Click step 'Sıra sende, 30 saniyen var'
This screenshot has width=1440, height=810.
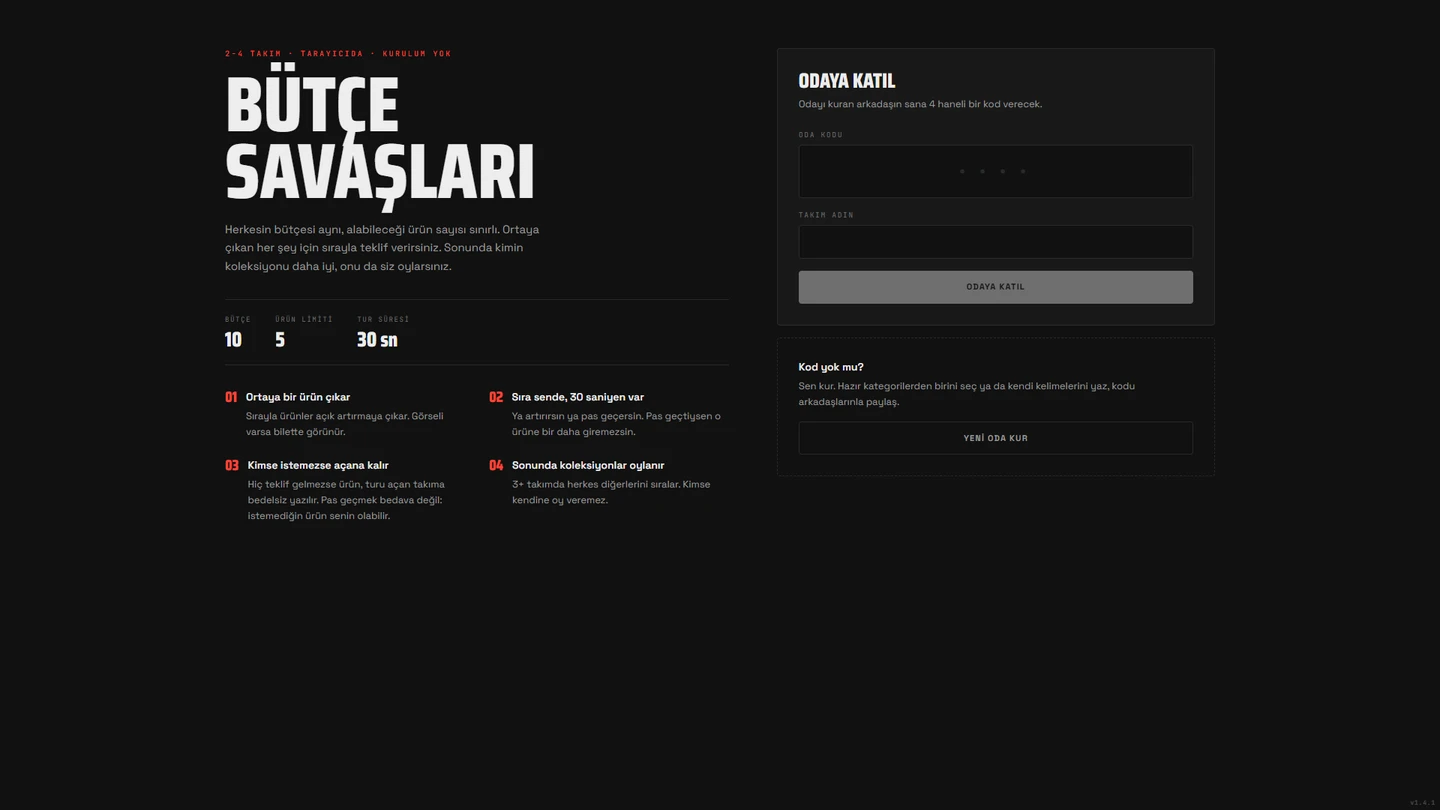point(578,397)
